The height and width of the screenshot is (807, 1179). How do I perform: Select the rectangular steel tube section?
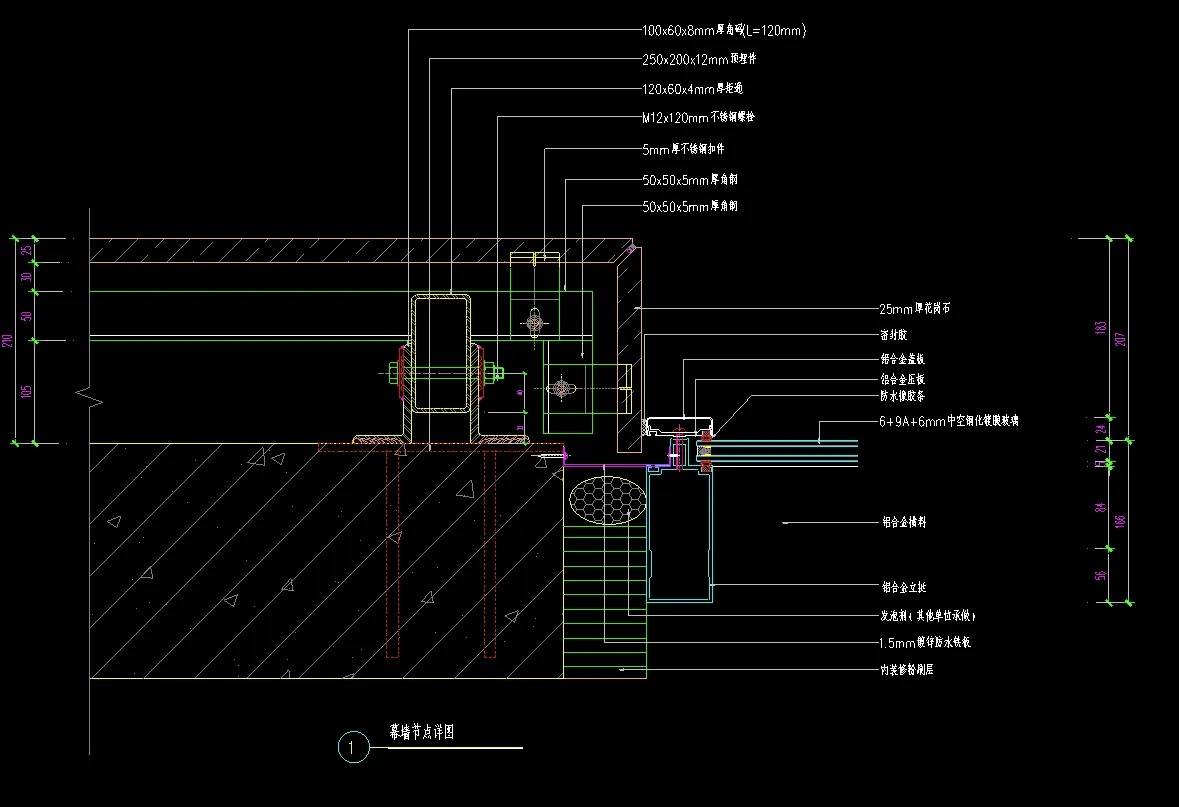click(441, 353)
